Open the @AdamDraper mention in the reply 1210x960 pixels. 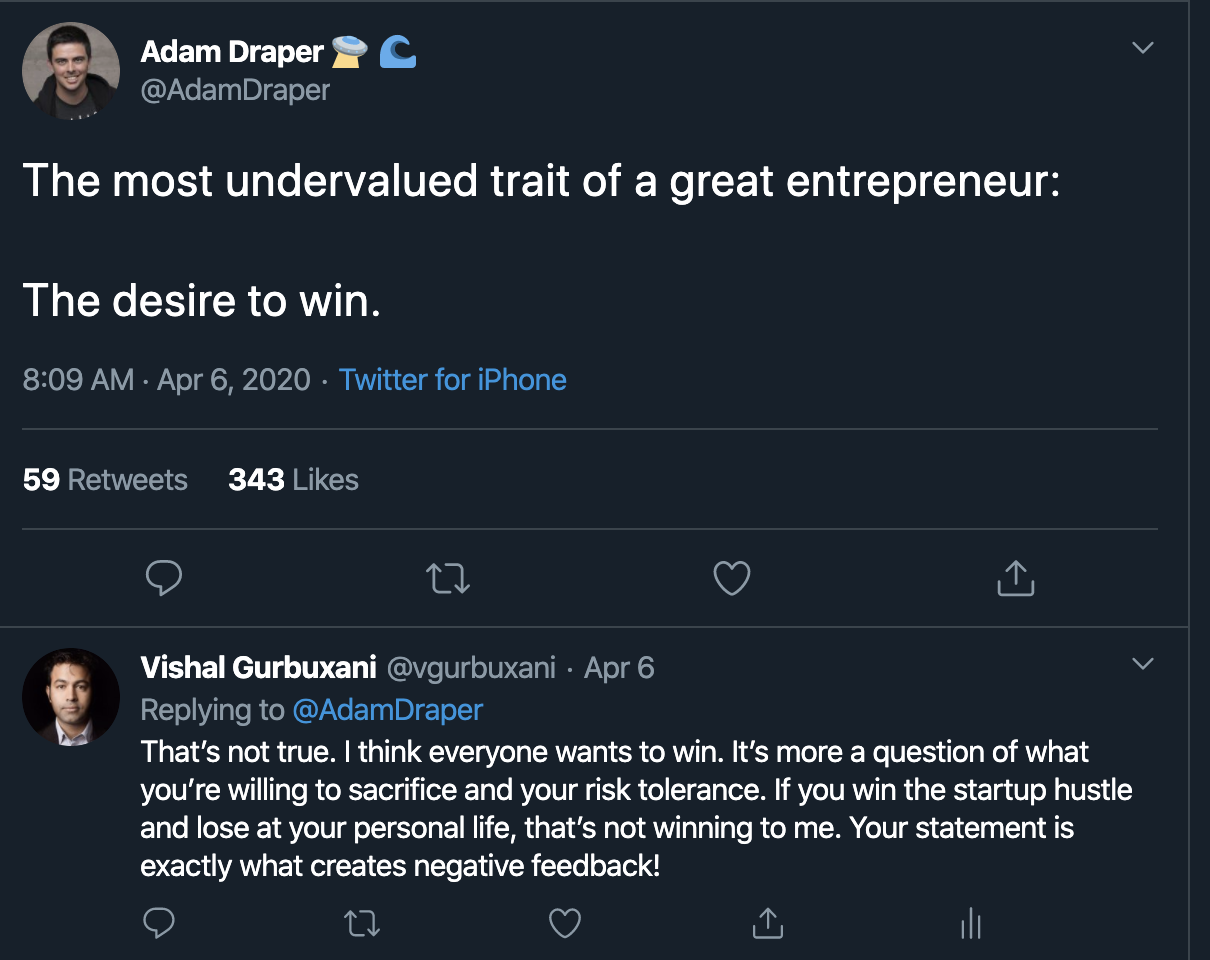387,710
